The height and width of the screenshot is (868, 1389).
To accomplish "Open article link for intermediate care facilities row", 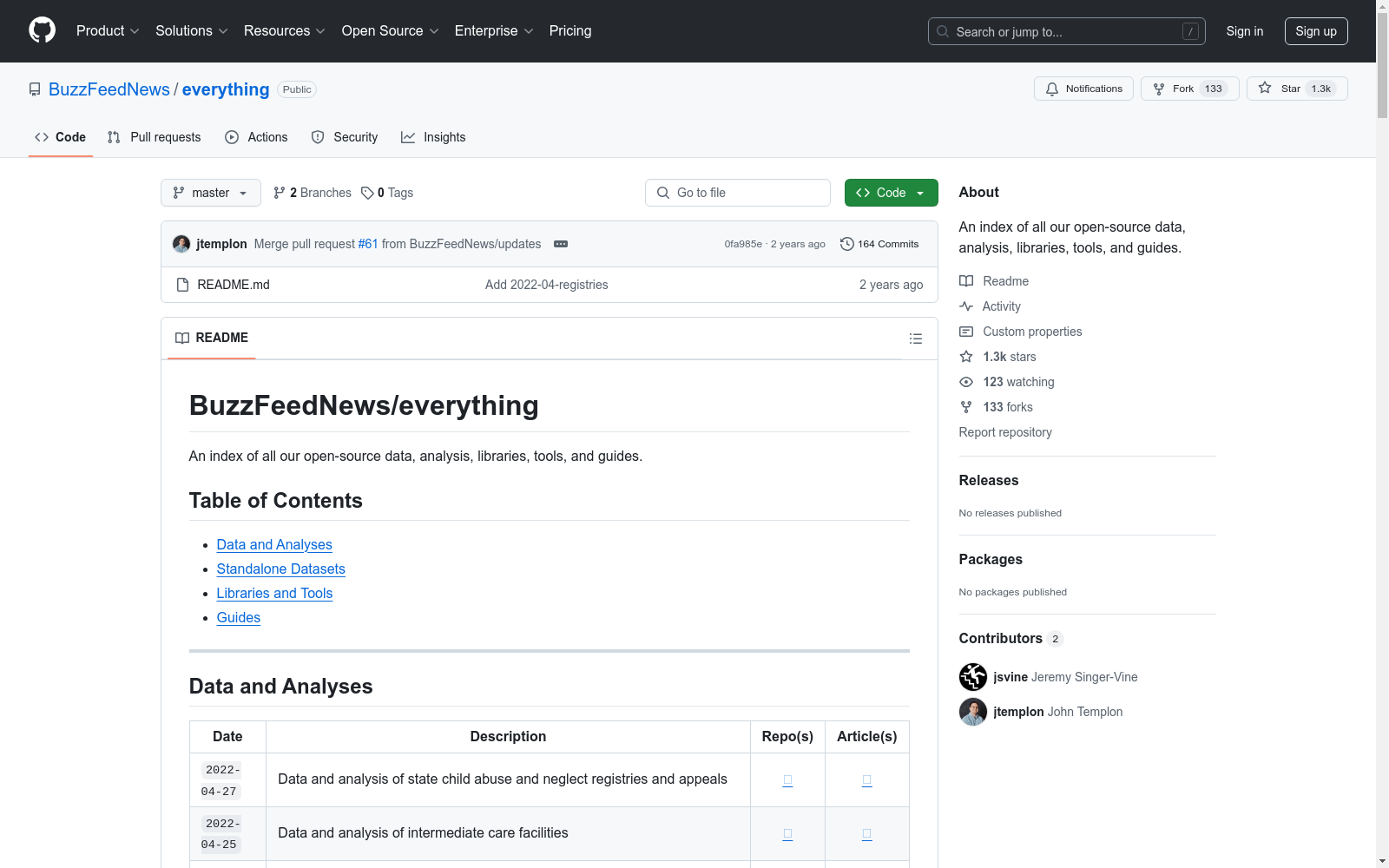I will pos(866,834).
